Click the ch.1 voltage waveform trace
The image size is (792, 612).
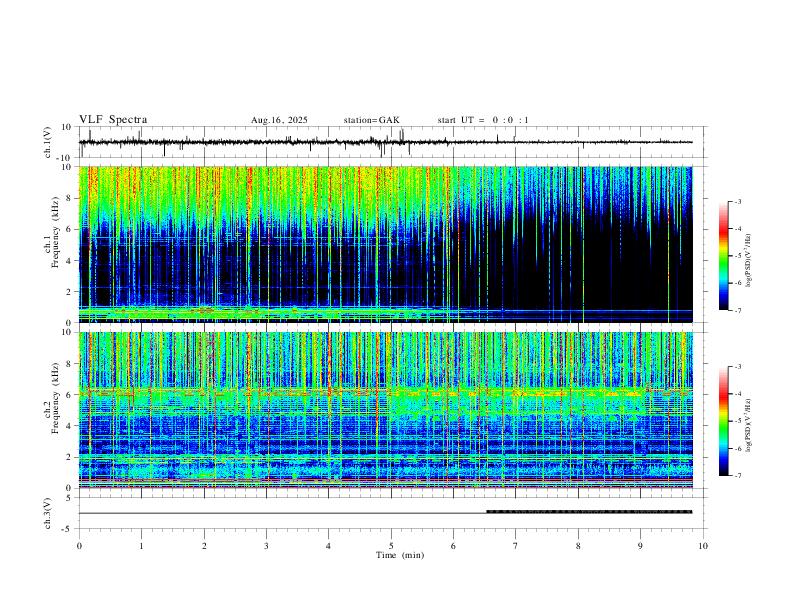click(385, 142)
